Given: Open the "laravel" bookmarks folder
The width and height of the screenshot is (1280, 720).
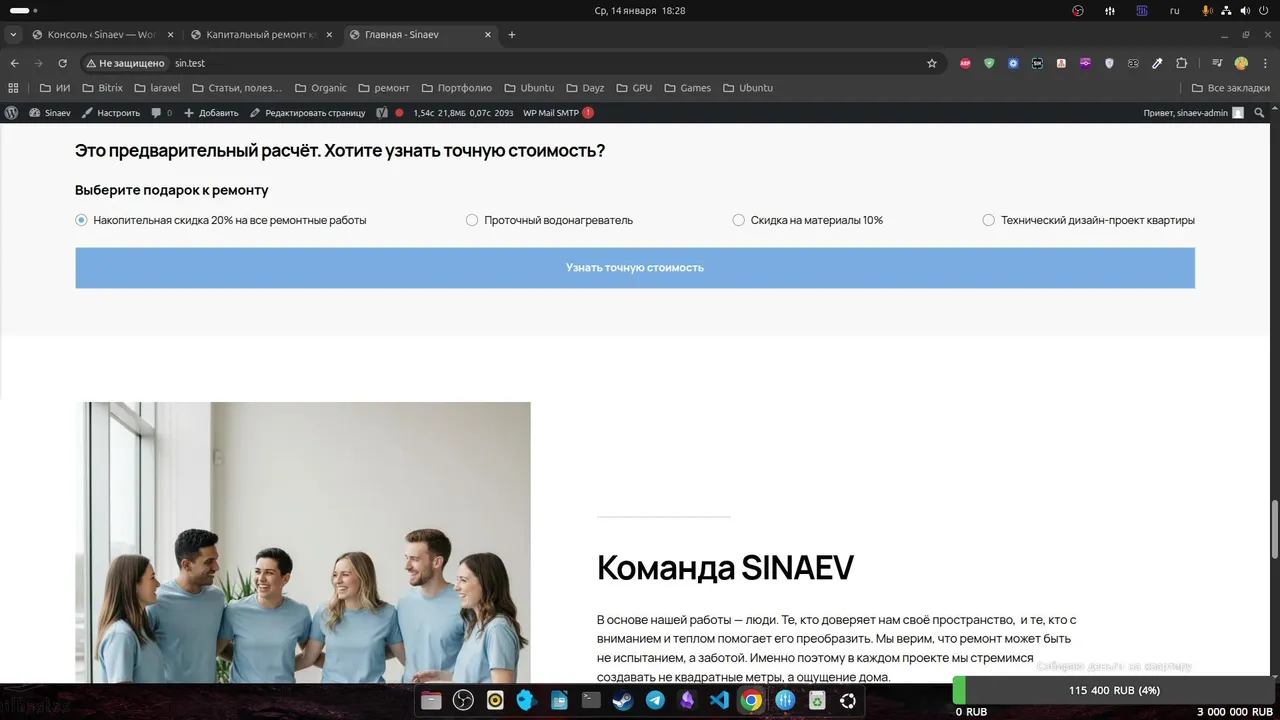Looking at the screenshot, I should pyautogui.click(x=157, y=88).
